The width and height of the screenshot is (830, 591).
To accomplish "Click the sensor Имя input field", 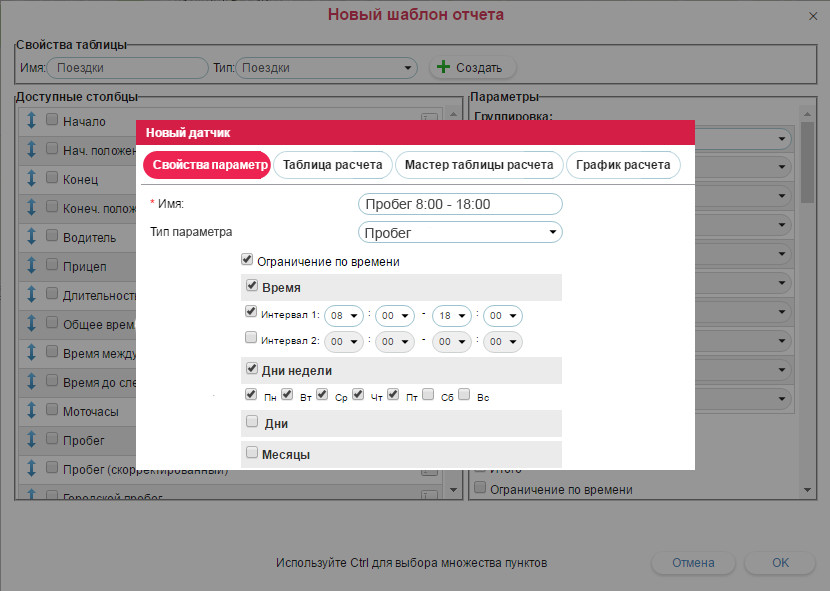I will point(460,204).
